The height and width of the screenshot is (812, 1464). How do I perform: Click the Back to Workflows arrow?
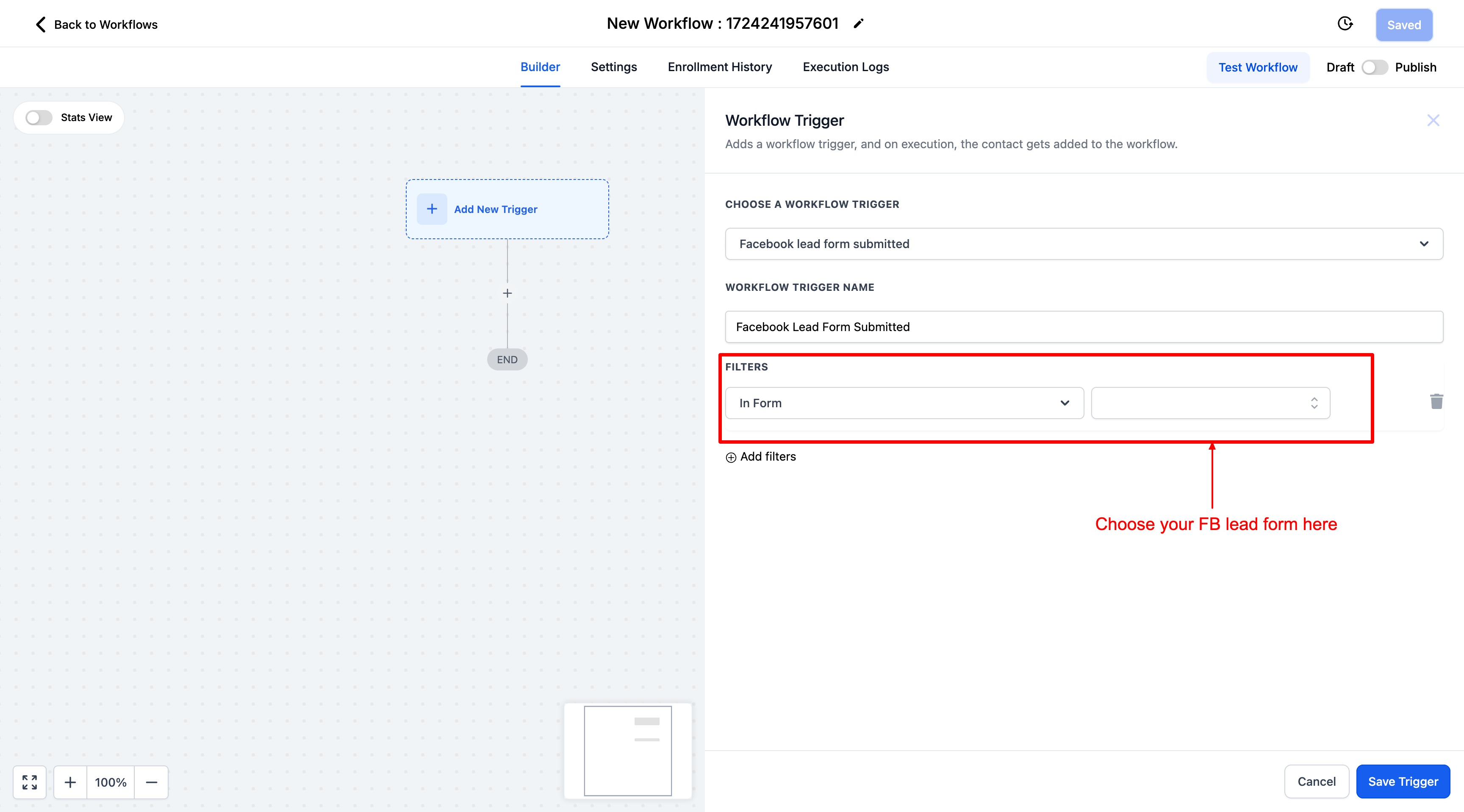coord(41,25)
